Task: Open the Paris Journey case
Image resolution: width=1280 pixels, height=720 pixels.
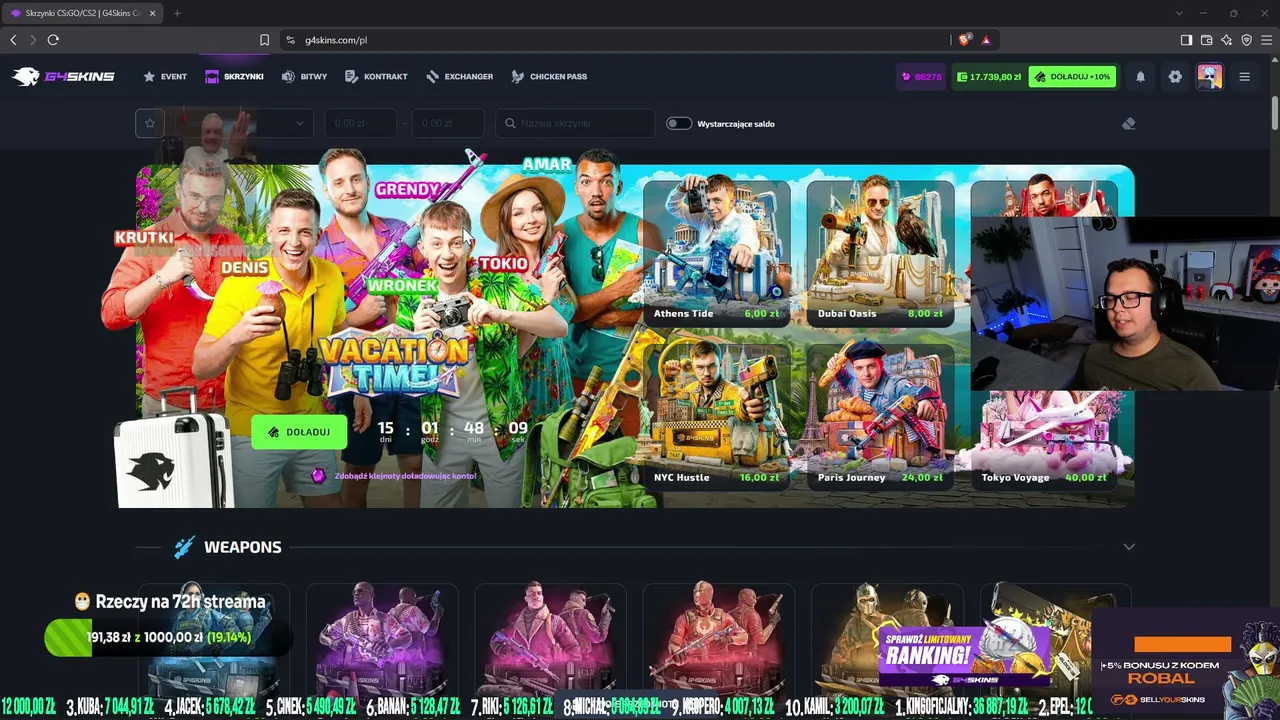Action: (880, 418)
